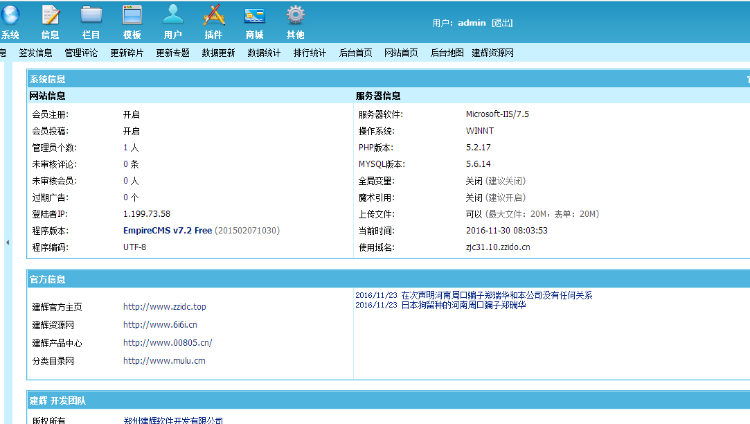Click the 郑州建辉软件开发有限公司 link

pos(173,420)
